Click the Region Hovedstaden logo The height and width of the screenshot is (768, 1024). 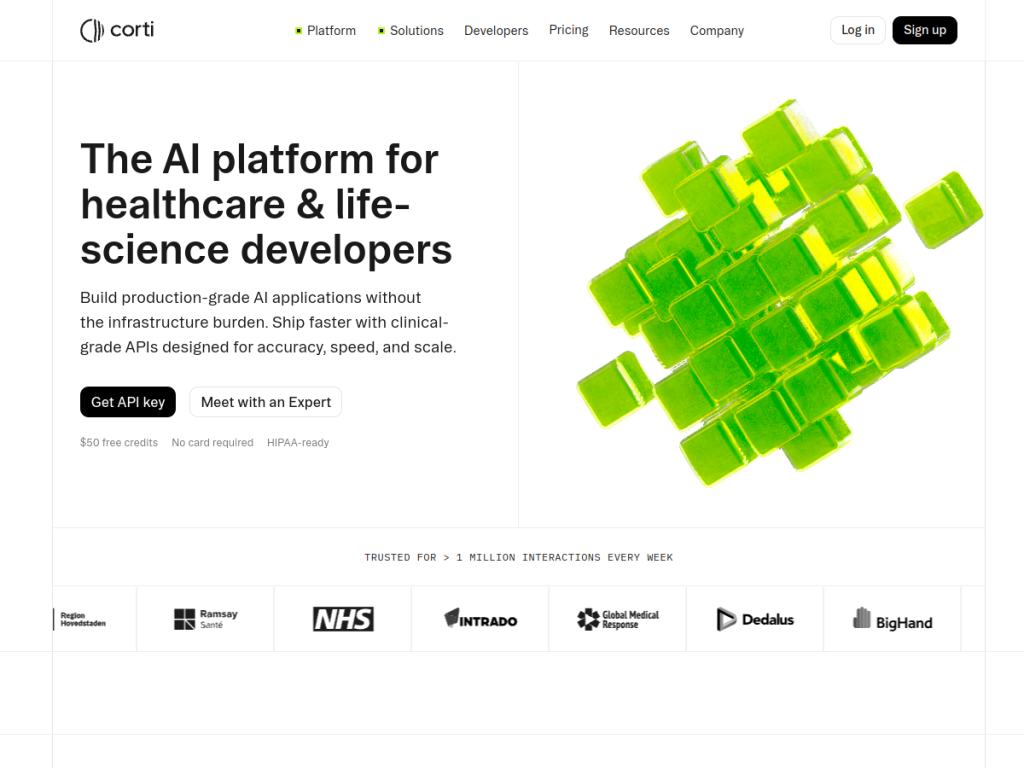pos(80,619)
